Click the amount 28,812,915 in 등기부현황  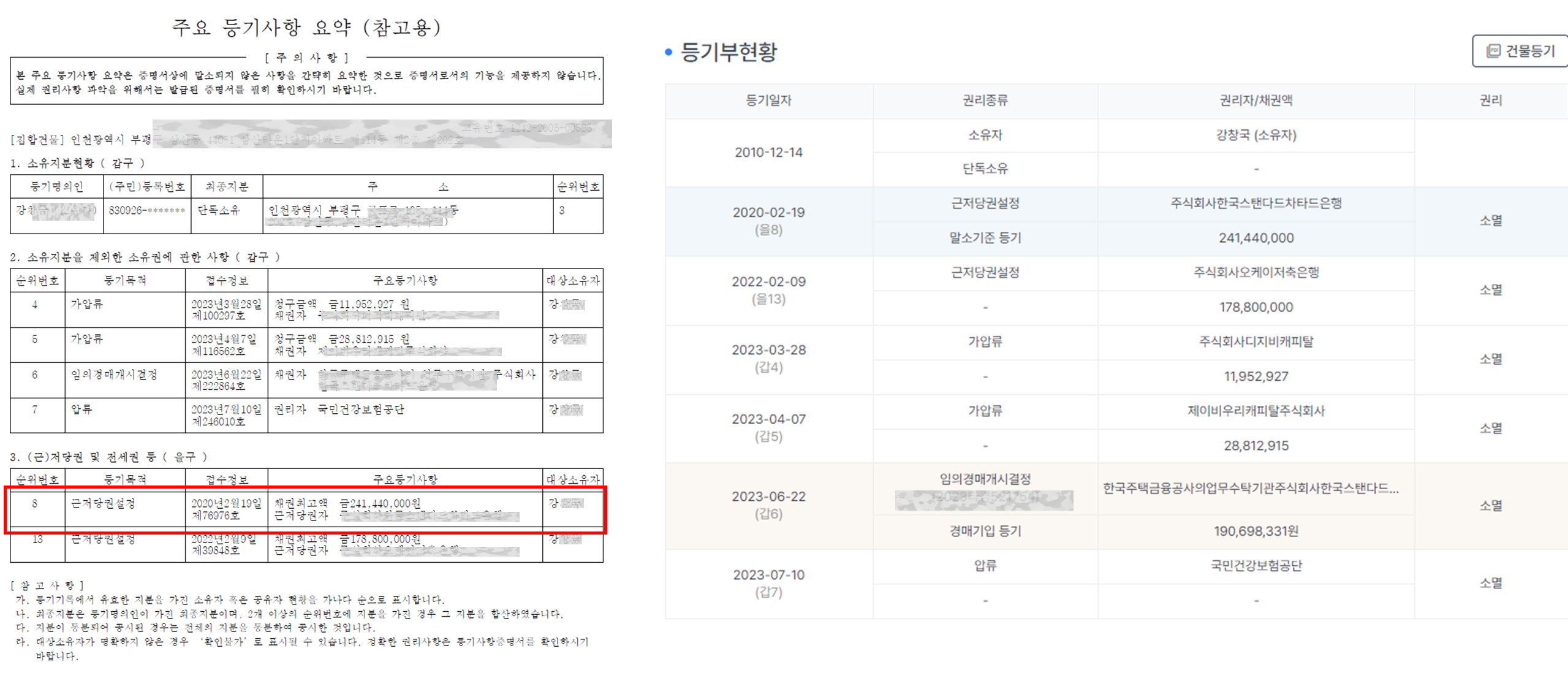pyautogui.click(x=1256, y=446)
